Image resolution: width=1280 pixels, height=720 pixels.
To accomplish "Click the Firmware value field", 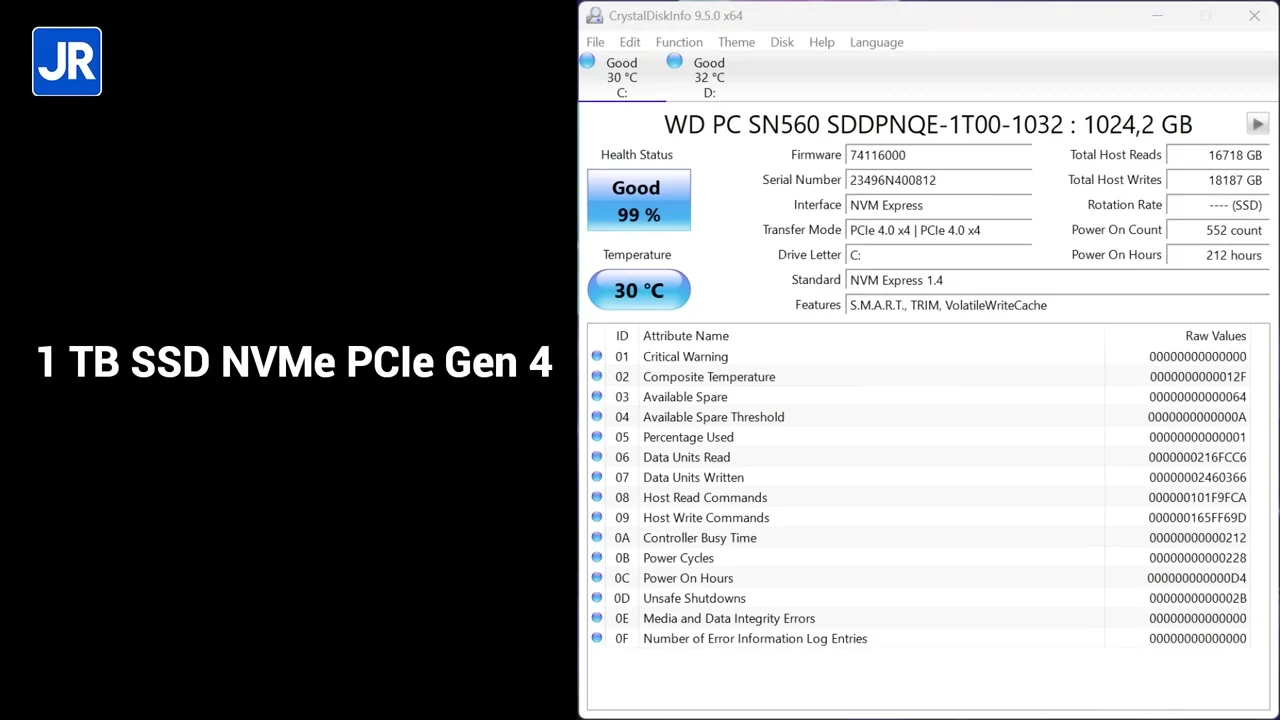I will pyautogui.click(x=939, y=155).
